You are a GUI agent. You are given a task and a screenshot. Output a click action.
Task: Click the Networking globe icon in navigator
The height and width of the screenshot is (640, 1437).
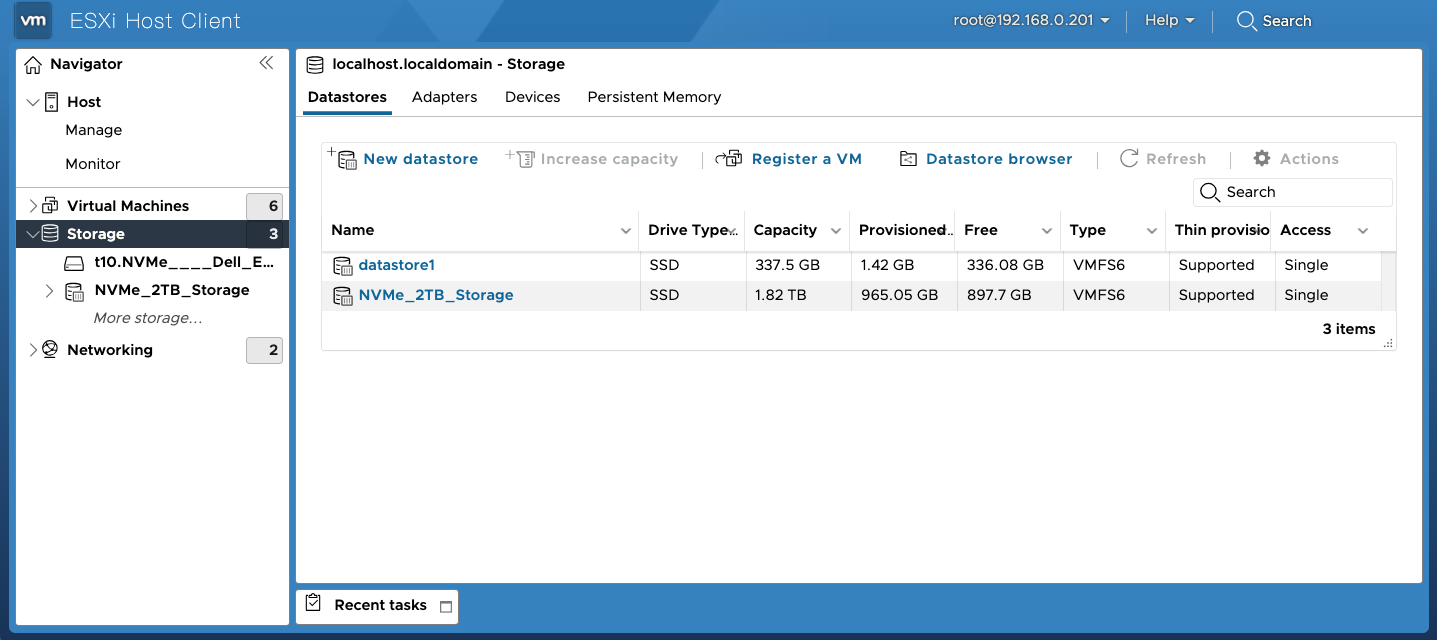pyautogui.click(x=50, y=350)
